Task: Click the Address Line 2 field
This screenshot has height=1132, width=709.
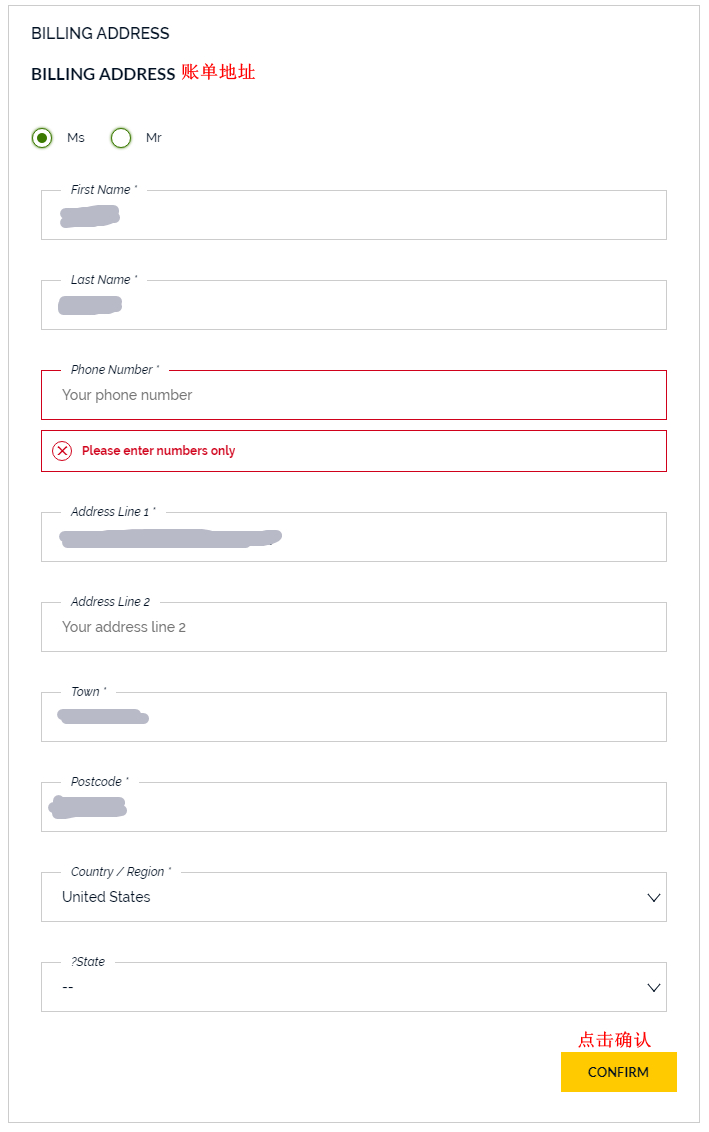Action: click(x=353, y=627)
